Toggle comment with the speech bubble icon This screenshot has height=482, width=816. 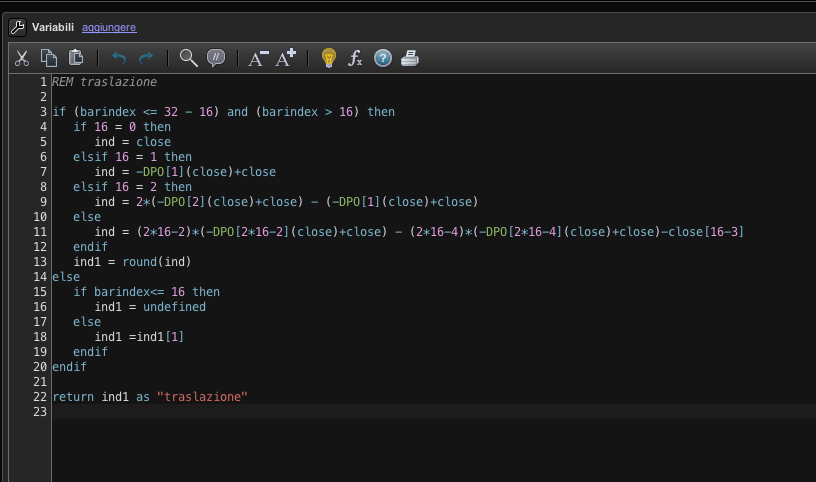click(x=215, y=58)
